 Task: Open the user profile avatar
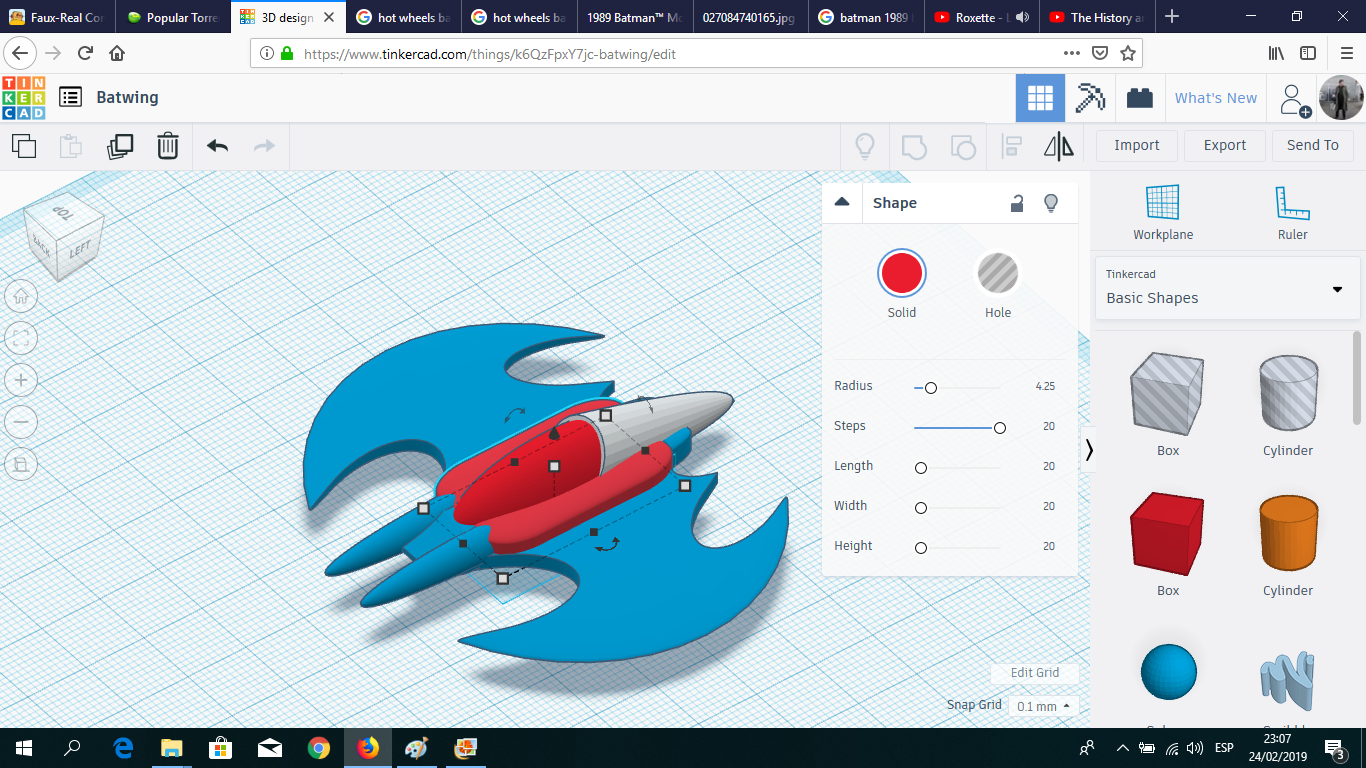pos(1341,98)
